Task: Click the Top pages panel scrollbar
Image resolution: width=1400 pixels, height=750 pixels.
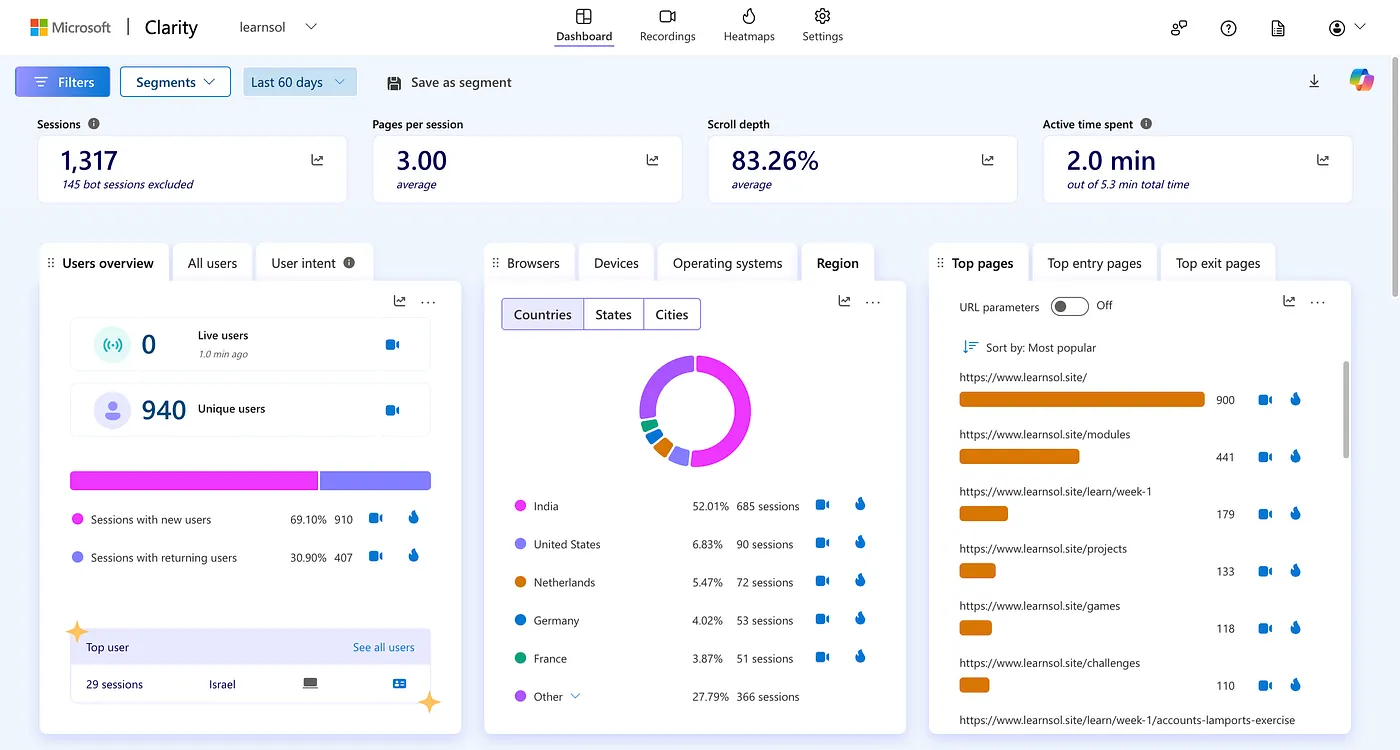Action: [1345, 410]
